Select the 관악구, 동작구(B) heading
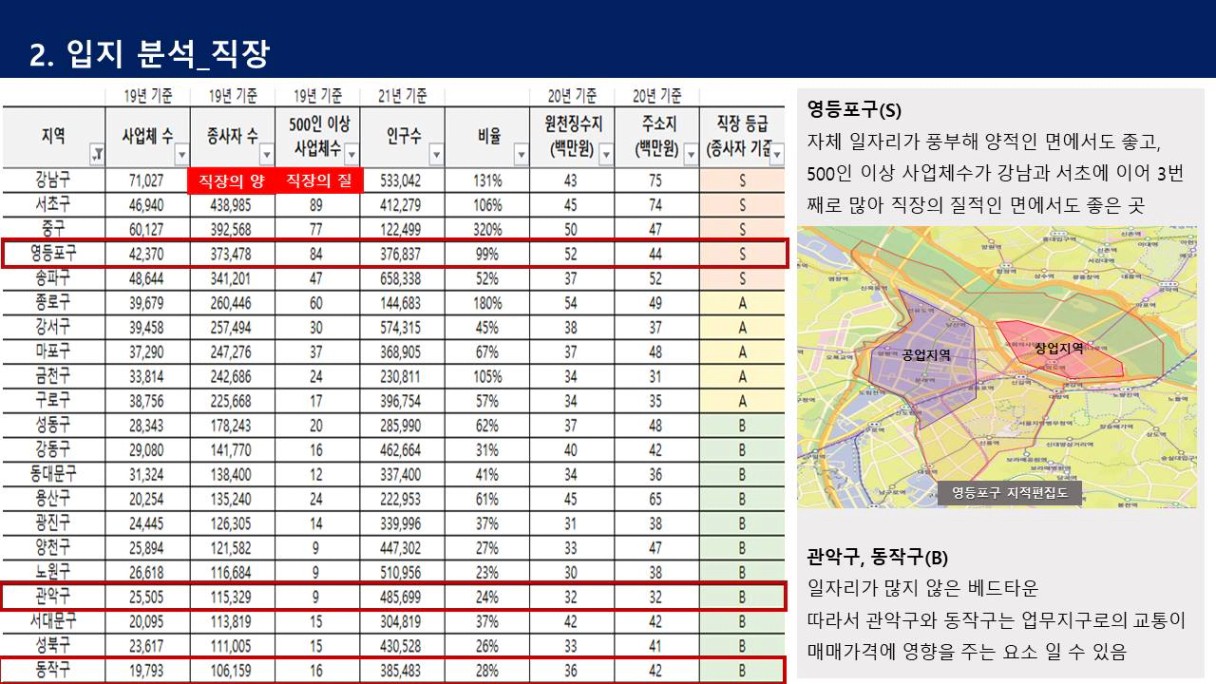The image size is (1216, 684). (x=877, y=557)
